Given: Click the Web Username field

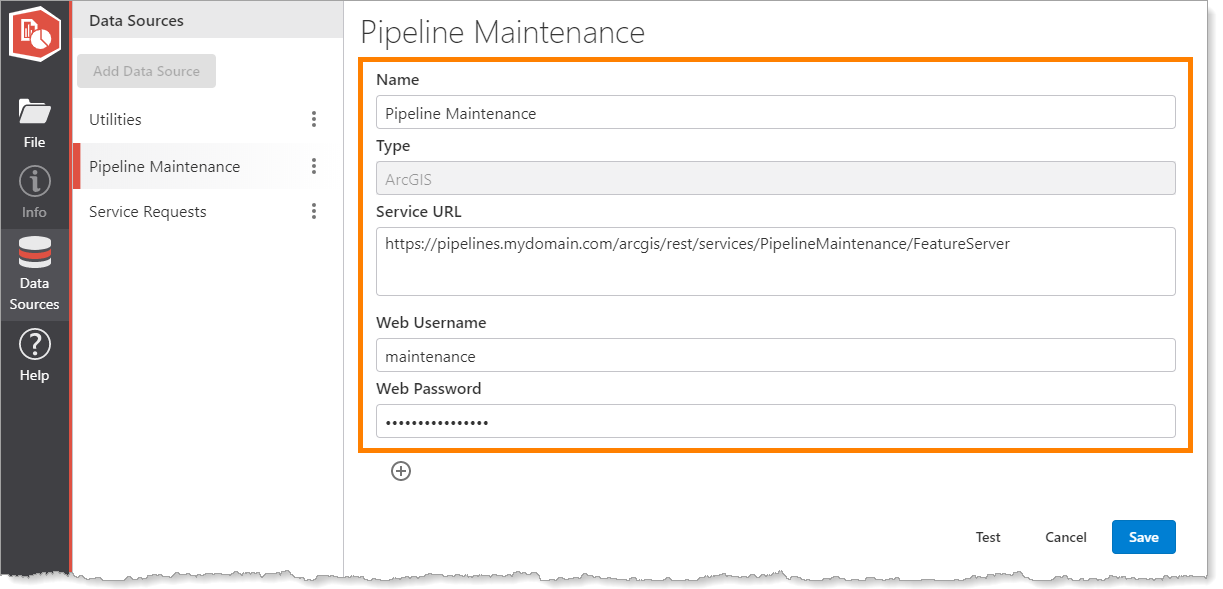Looking at the screenshot, I should (775, 355).
